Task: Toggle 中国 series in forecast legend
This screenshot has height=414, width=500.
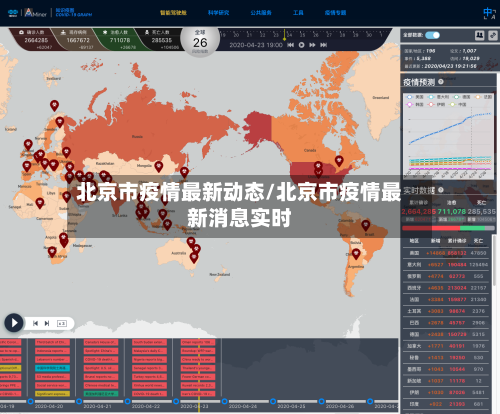Action: (x=458, y=105)
